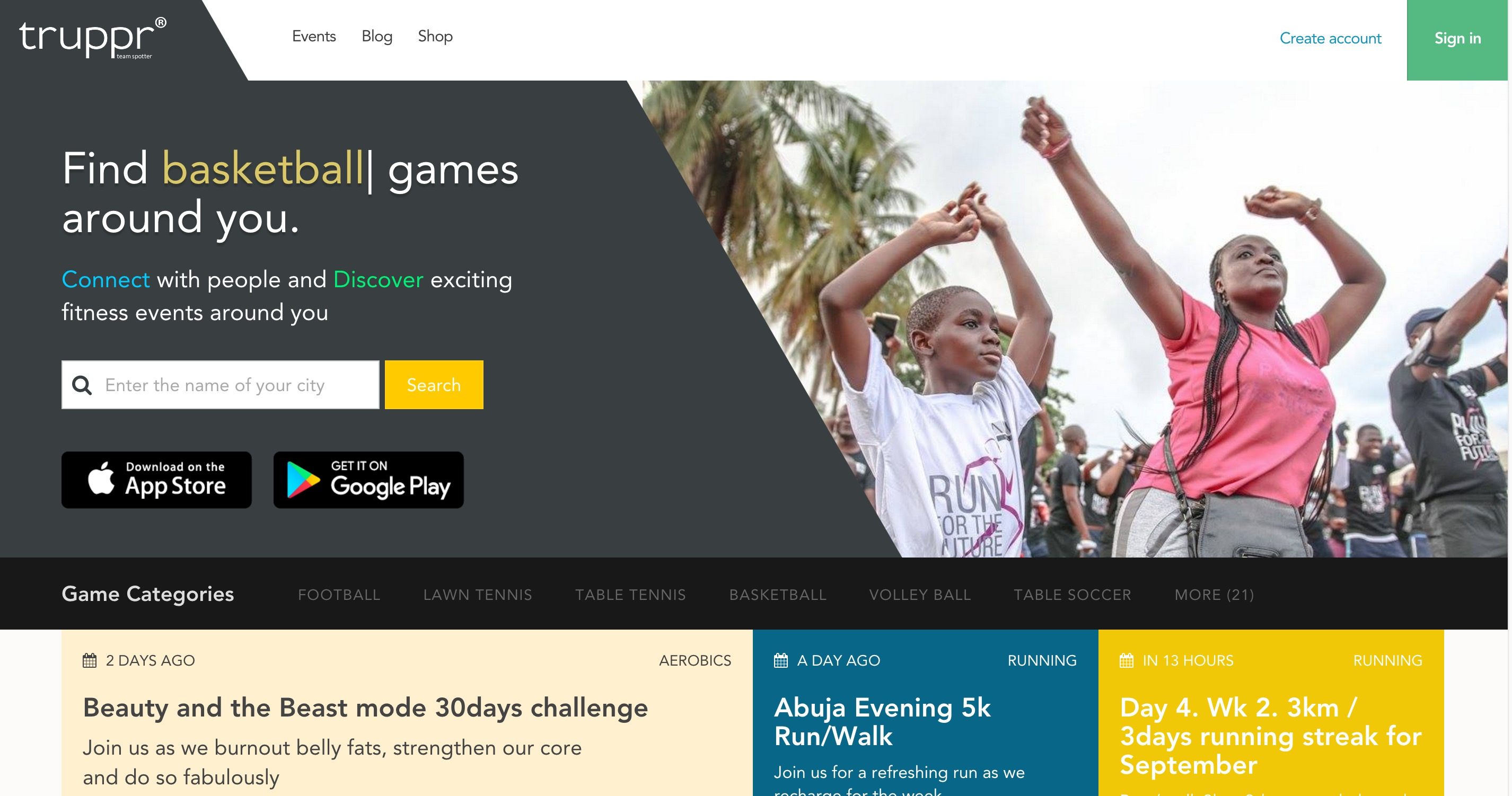Click calendar icon beside 2 DAYS AGO
The image size is (1512, 796).
click(89, 660)
